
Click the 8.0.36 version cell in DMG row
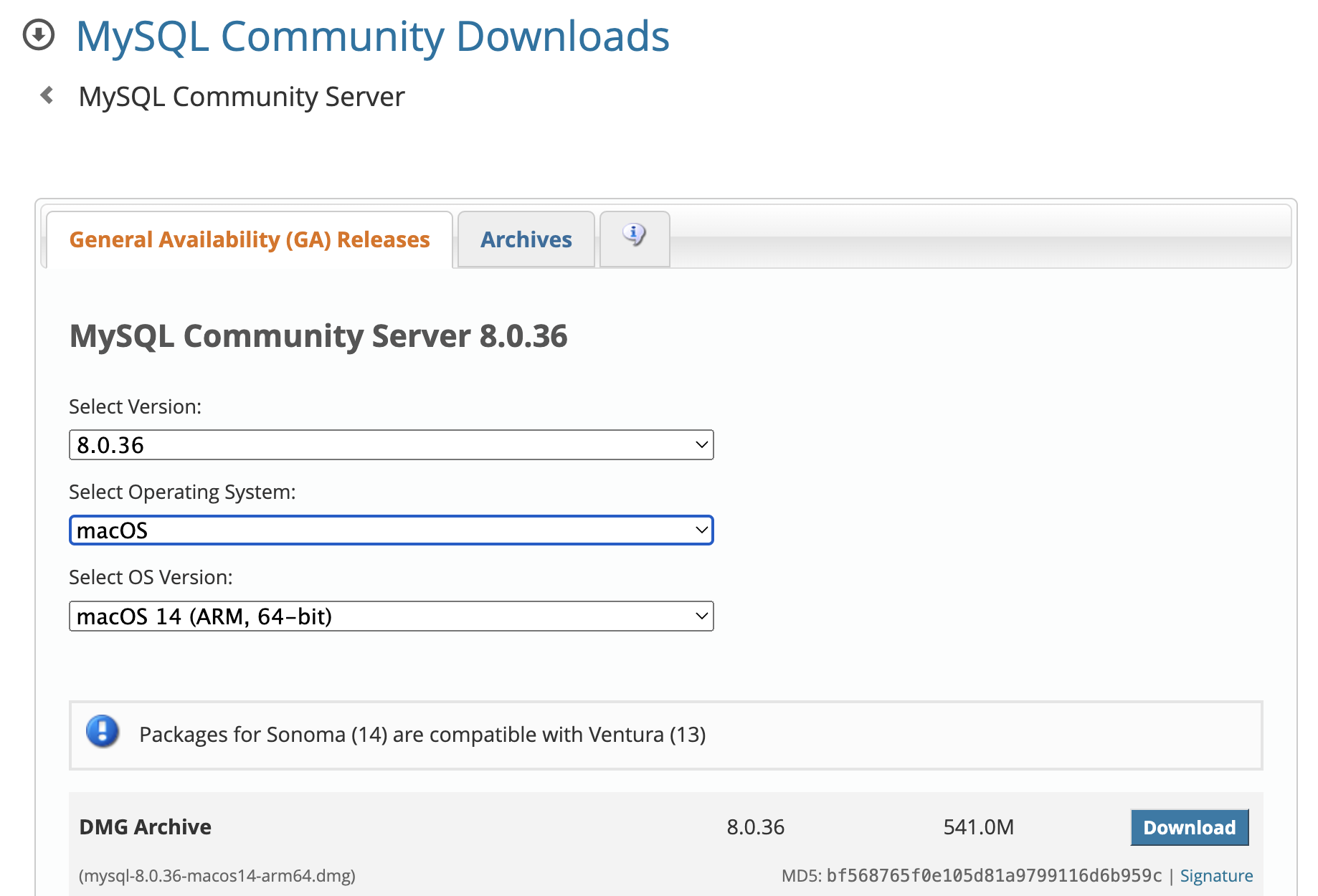756,827
